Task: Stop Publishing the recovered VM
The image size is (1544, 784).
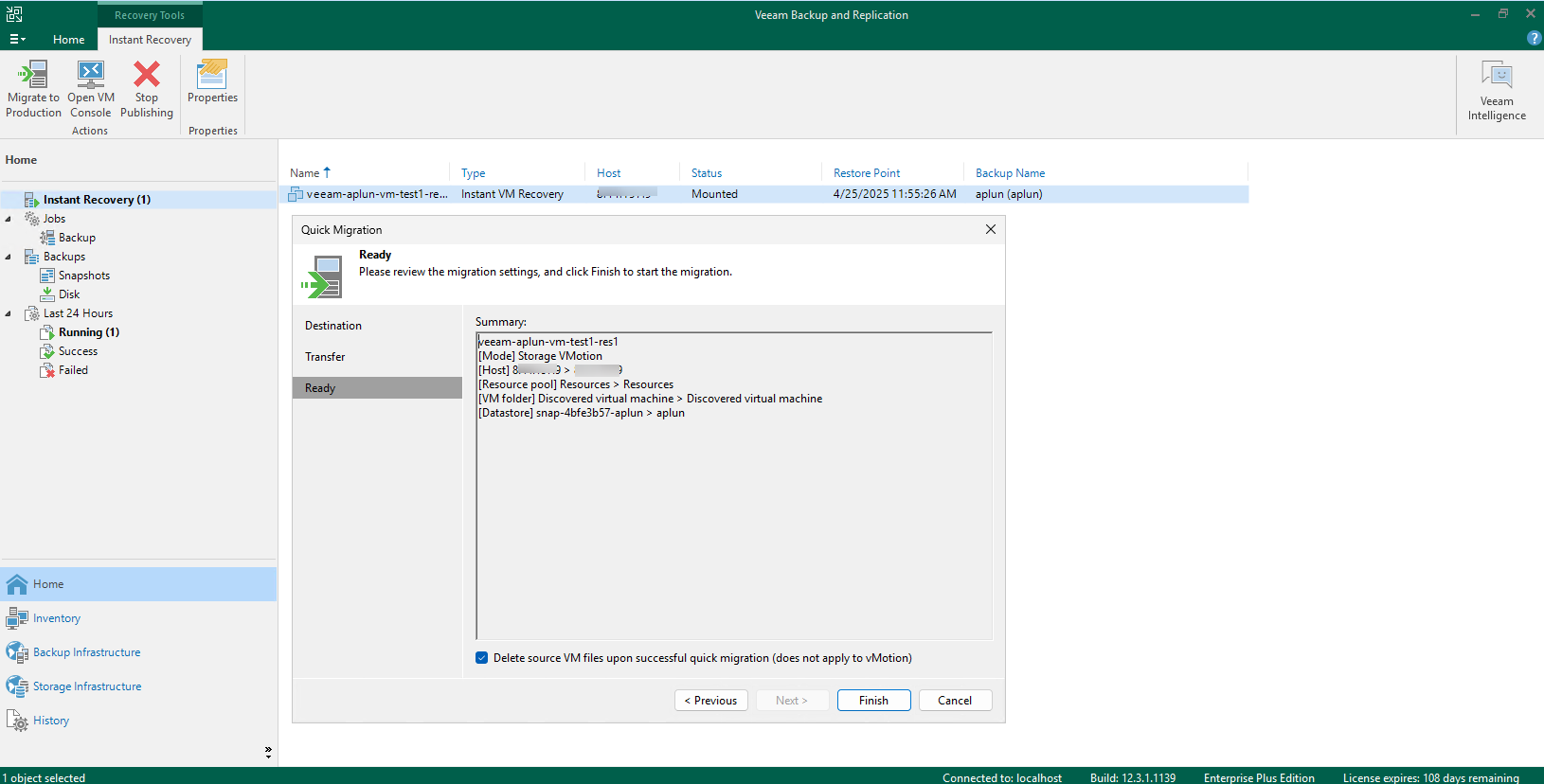Action: coord(147,89)
